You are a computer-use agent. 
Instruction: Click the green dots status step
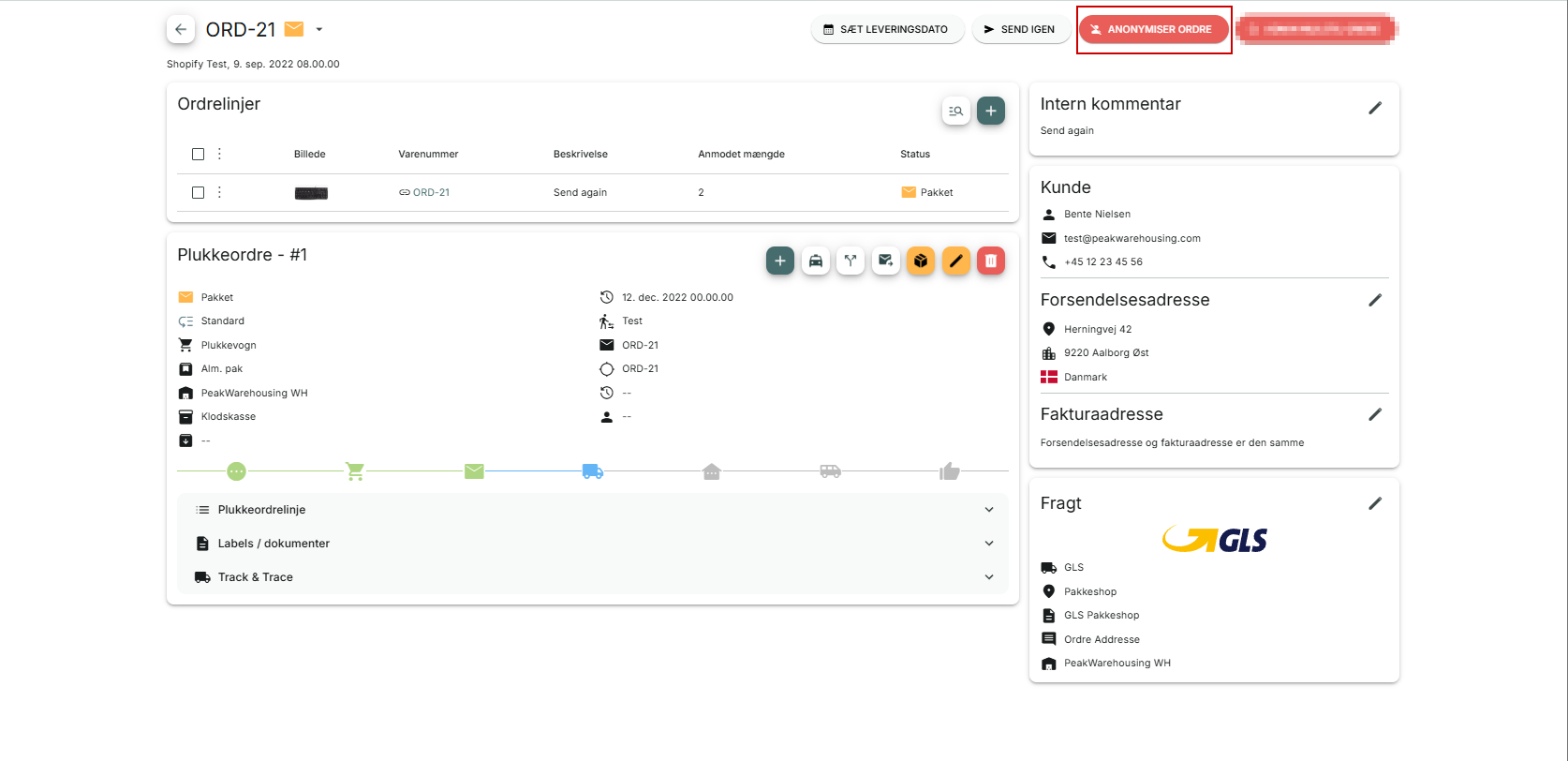pos(236,471)
